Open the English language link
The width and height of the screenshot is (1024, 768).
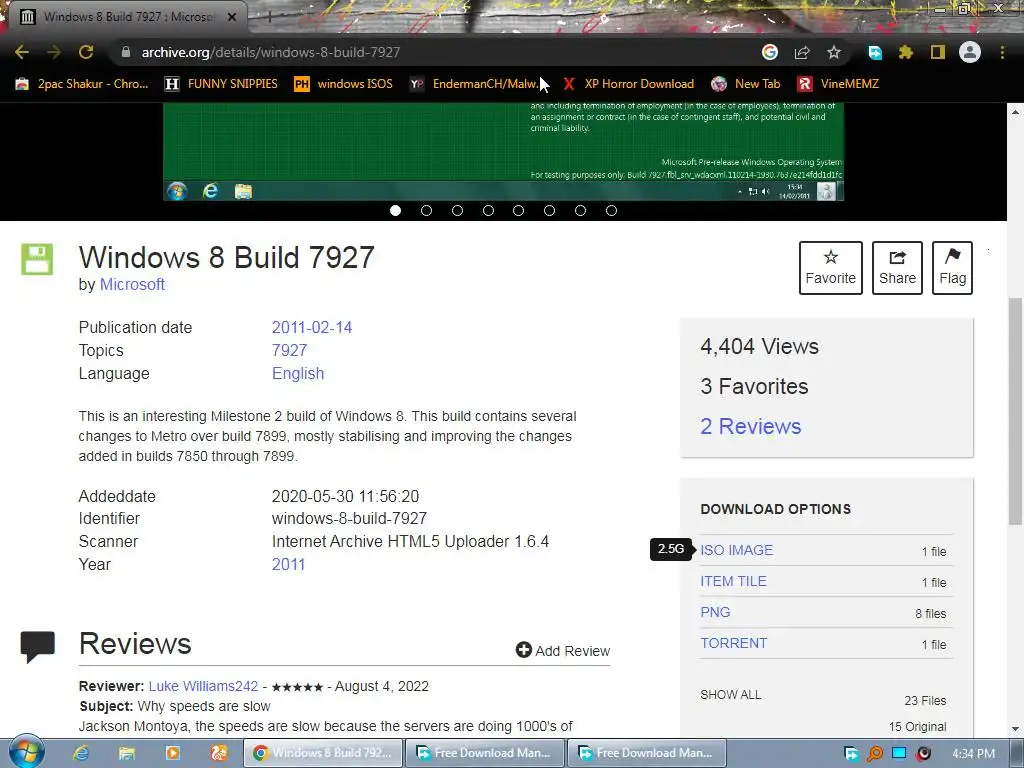(x=298, y=374)
